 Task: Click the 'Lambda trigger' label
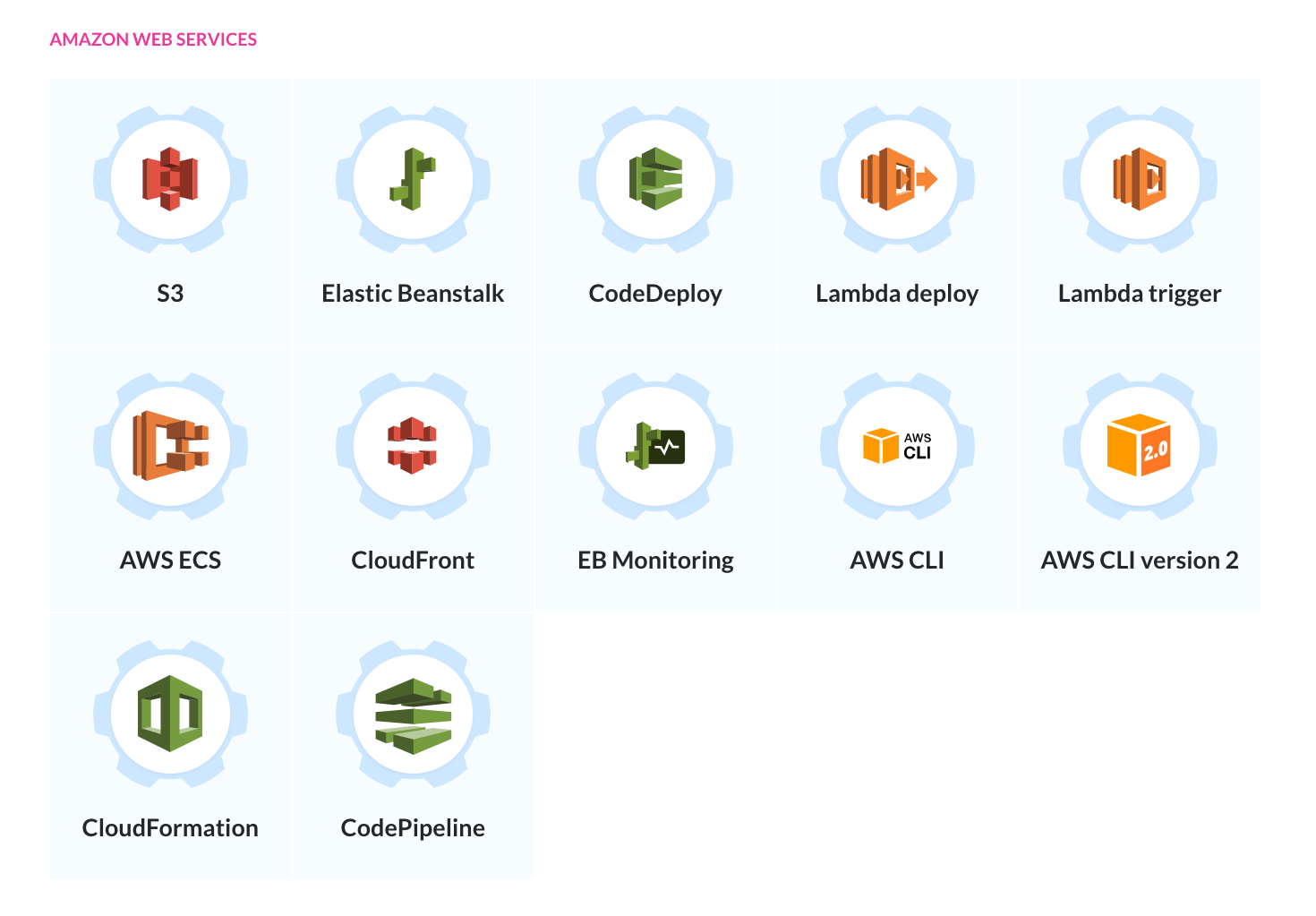(1140, 294)
